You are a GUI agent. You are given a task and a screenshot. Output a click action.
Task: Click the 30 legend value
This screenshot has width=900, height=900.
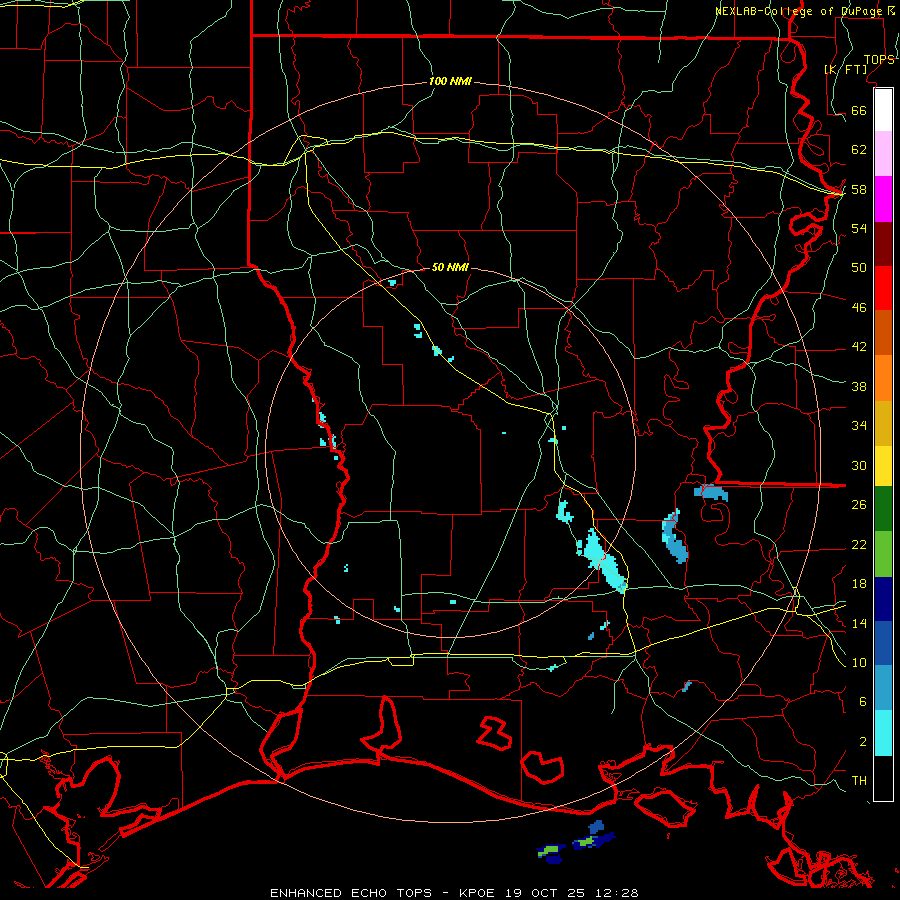[859, 465]
